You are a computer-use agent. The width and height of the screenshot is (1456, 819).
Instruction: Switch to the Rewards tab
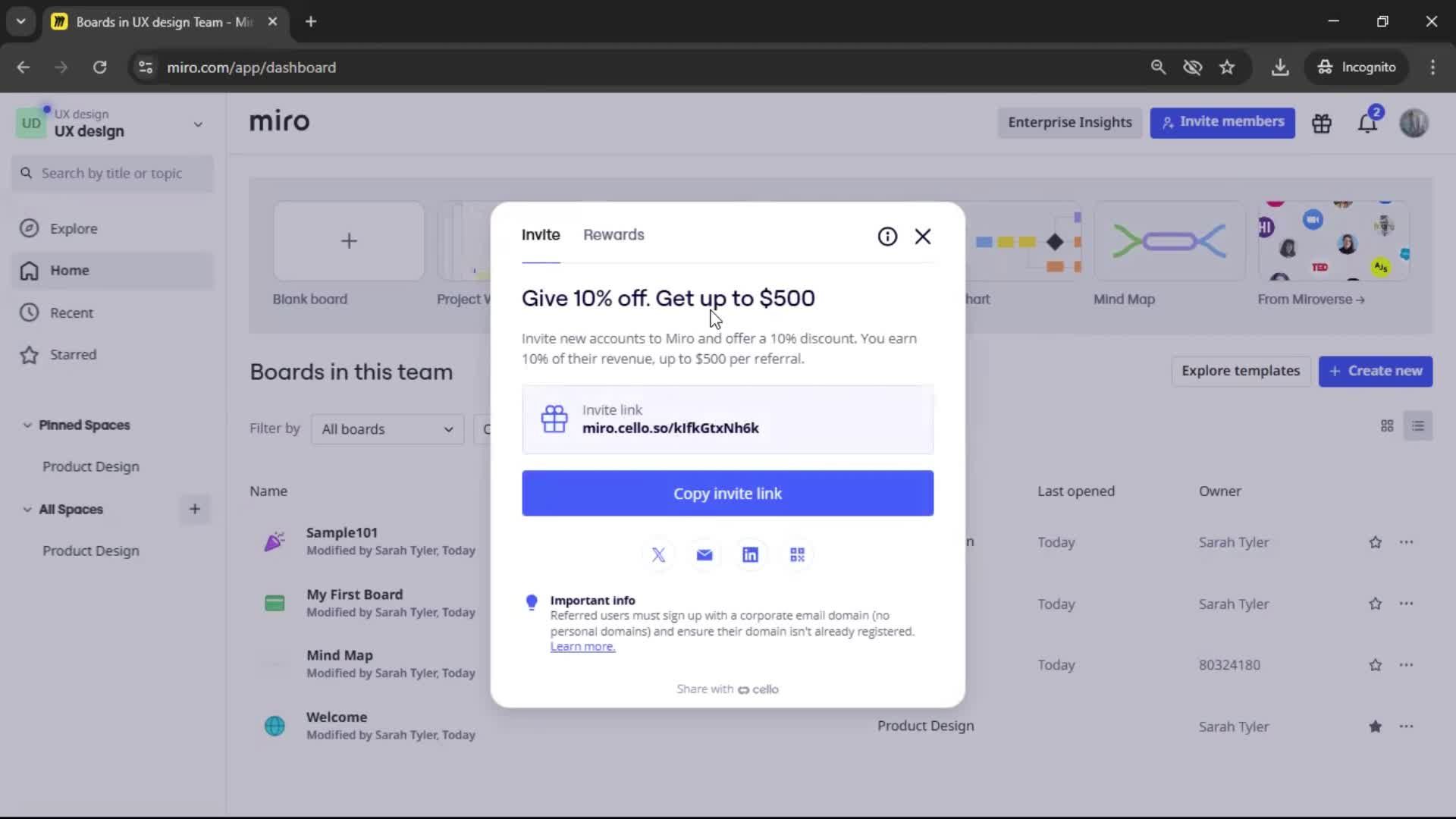click(x=613, y=235)
